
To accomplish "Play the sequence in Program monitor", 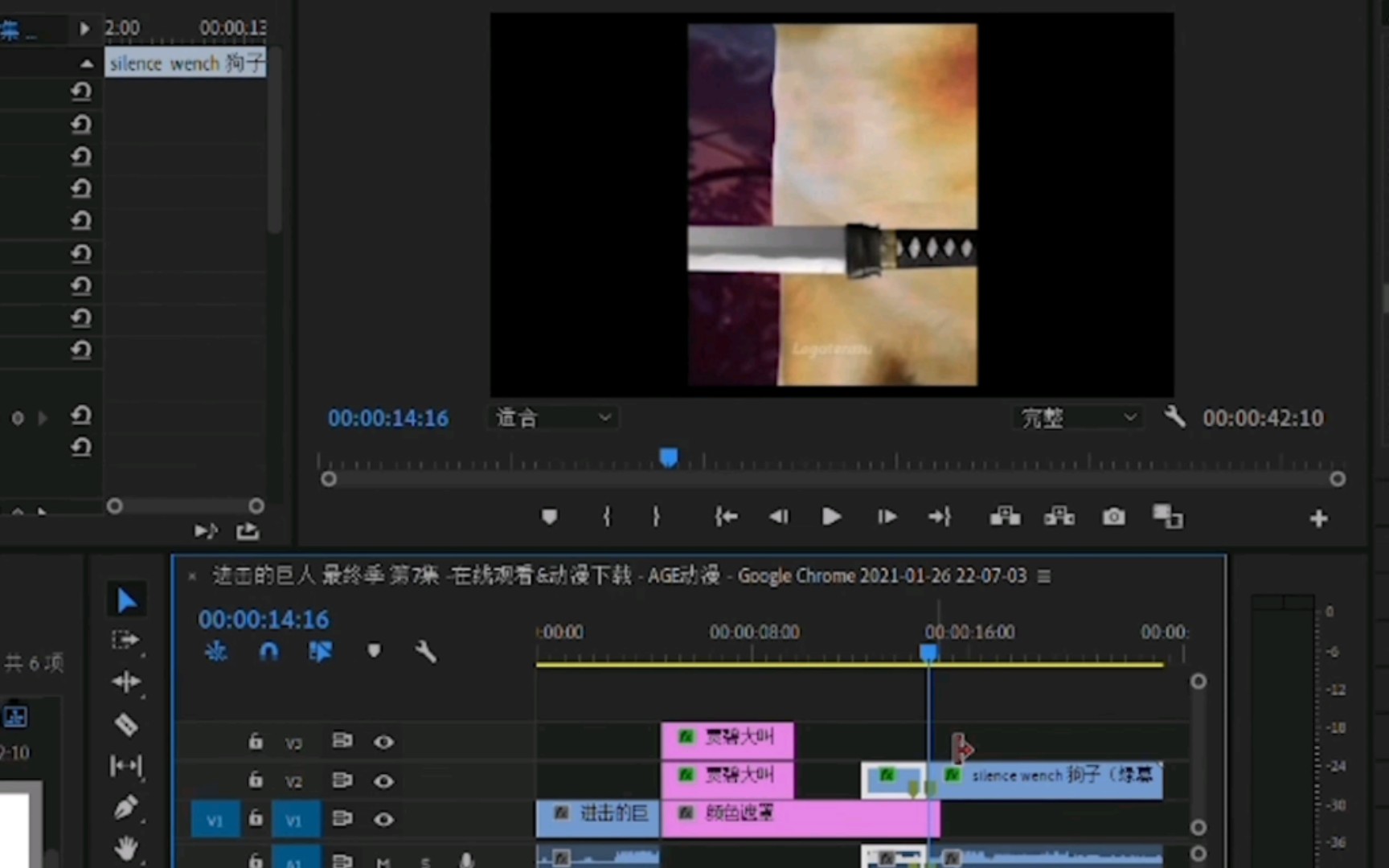I will (832, 517).
